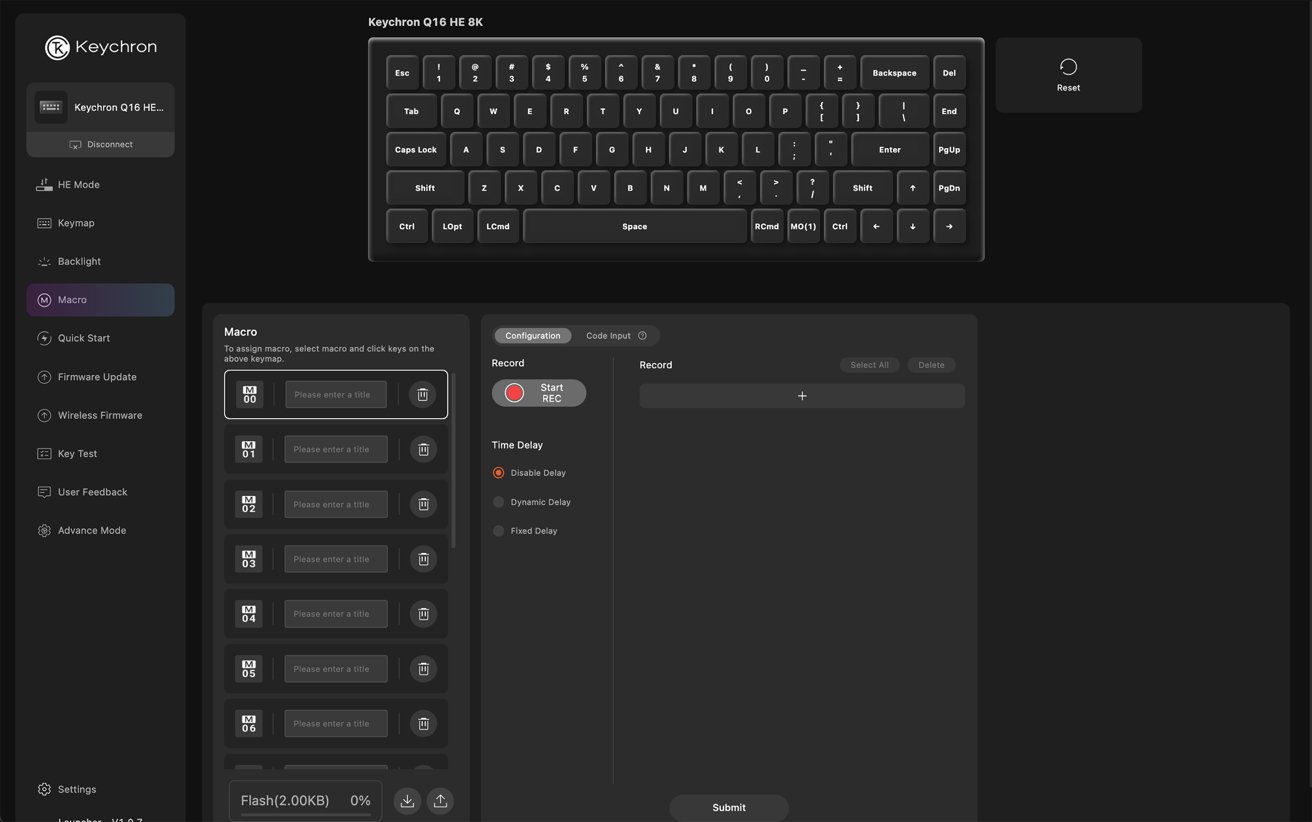Switch to the Code Input tab
This screenshot has height=822, width=1312.
coord(608,336)
